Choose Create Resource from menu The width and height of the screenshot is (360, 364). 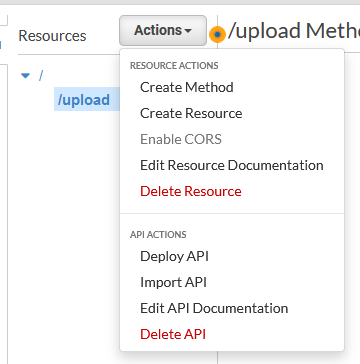coord(191,113)
